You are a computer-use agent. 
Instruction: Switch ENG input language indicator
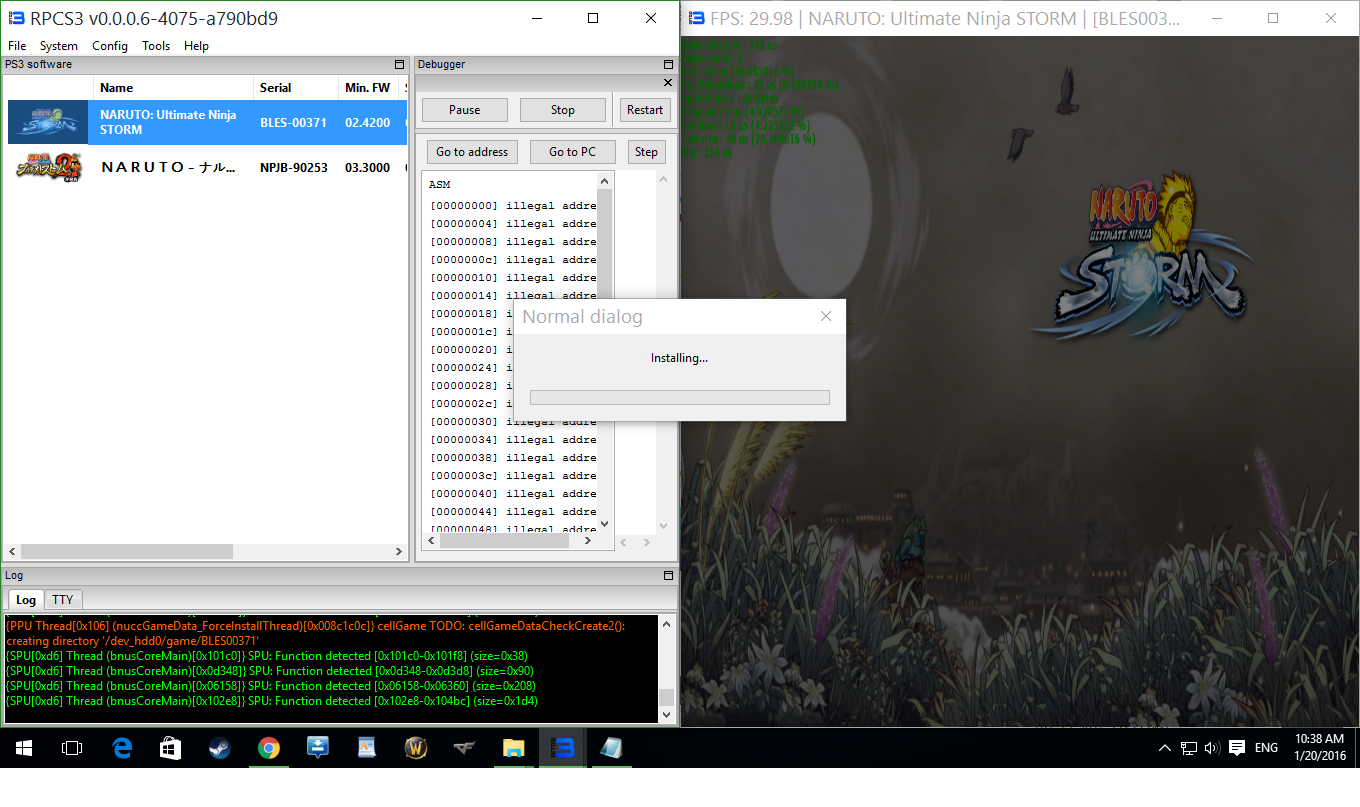pos(1267,748)
